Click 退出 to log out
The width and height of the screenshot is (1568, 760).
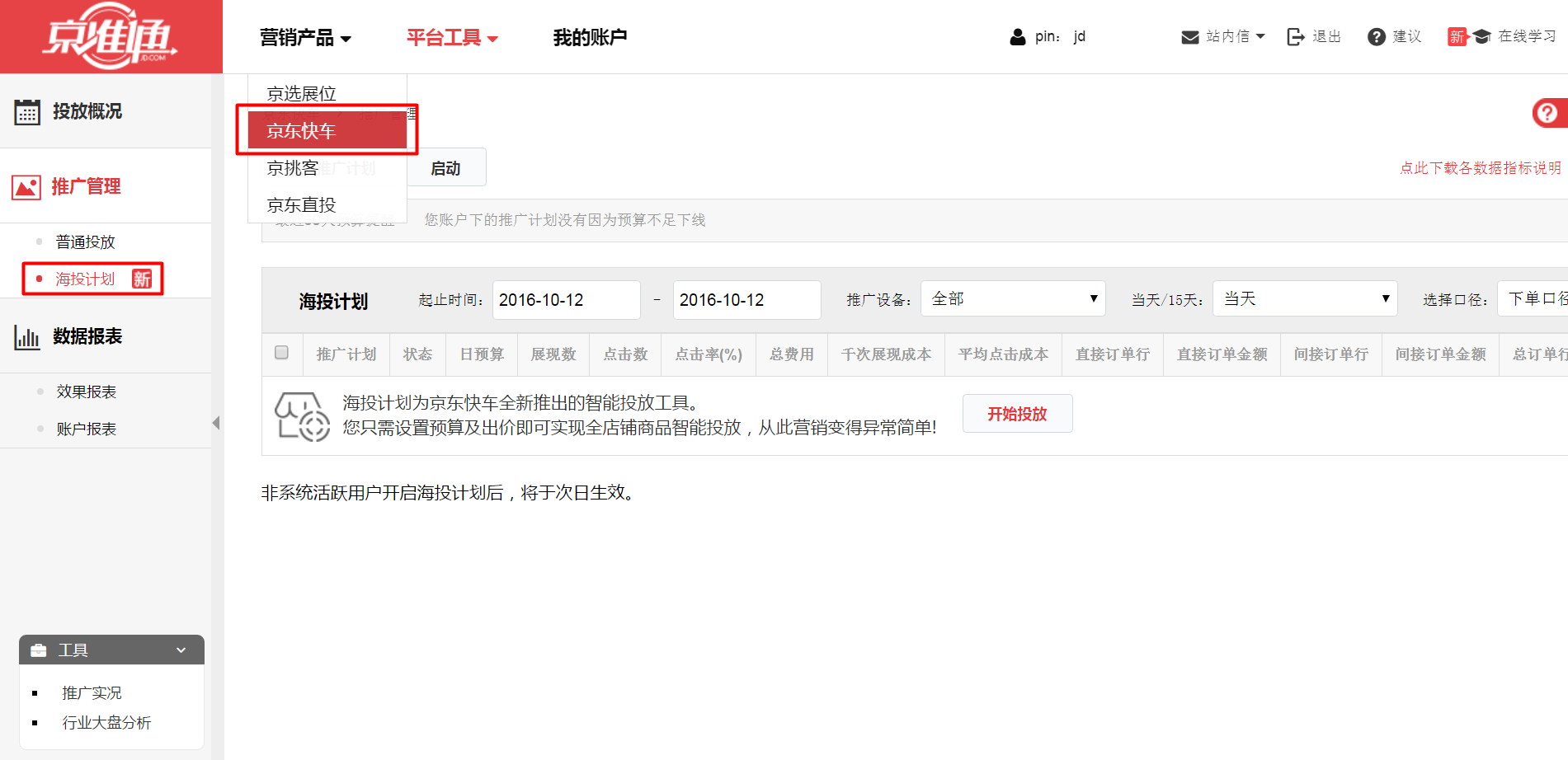[x=1326, y=37]
